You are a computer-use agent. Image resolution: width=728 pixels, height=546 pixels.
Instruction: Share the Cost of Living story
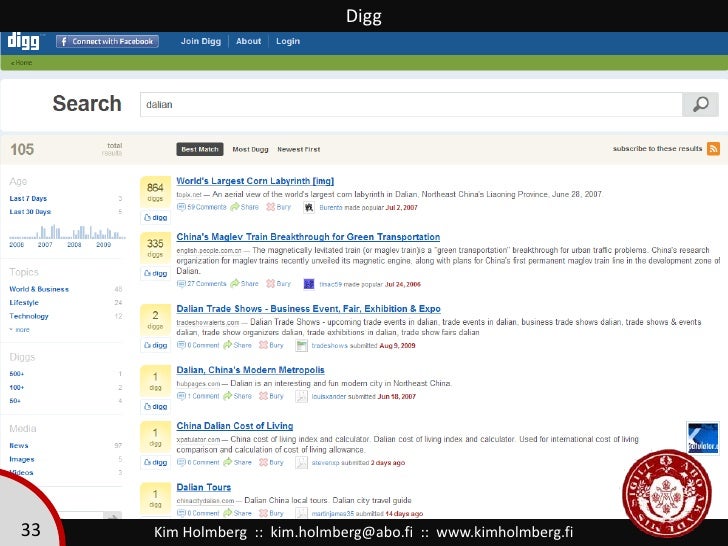[237, 462]
